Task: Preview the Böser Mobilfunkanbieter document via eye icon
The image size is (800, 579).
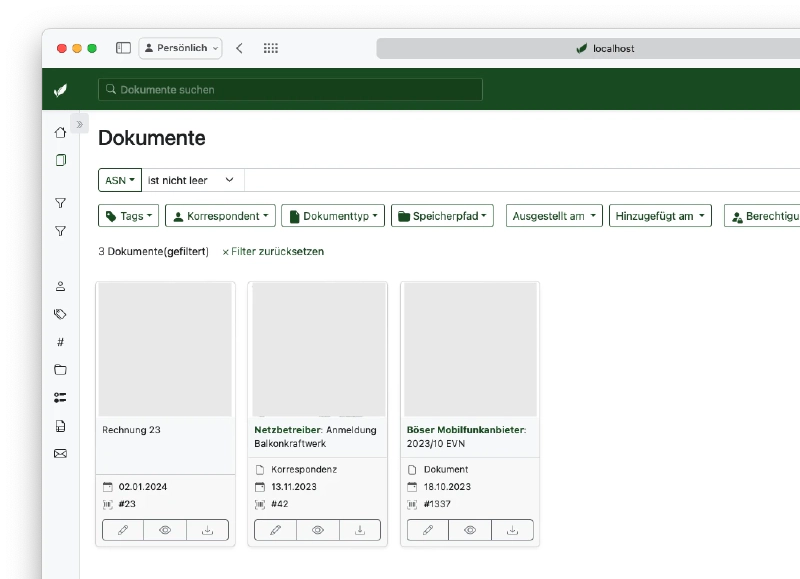Action: point(470,530)
